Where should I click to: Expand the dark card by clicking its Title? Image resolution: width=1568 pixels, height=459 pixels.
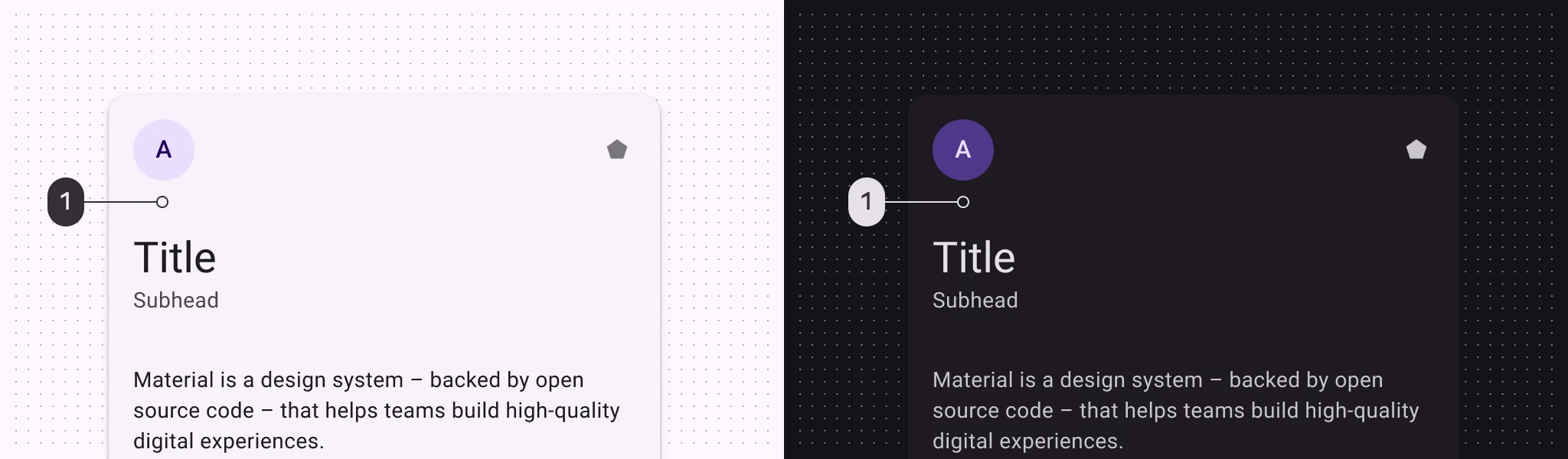974,256
